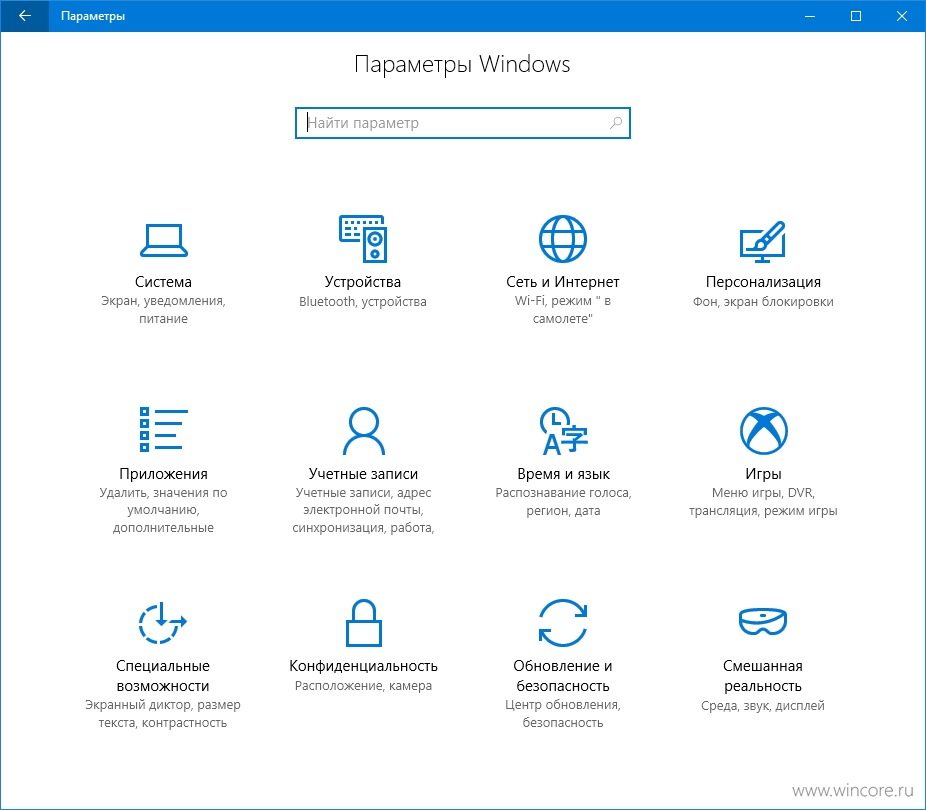This screenshot has height=810, width=926.
Task: Open the Mixed reality headset icon
Action: point(762,621)
